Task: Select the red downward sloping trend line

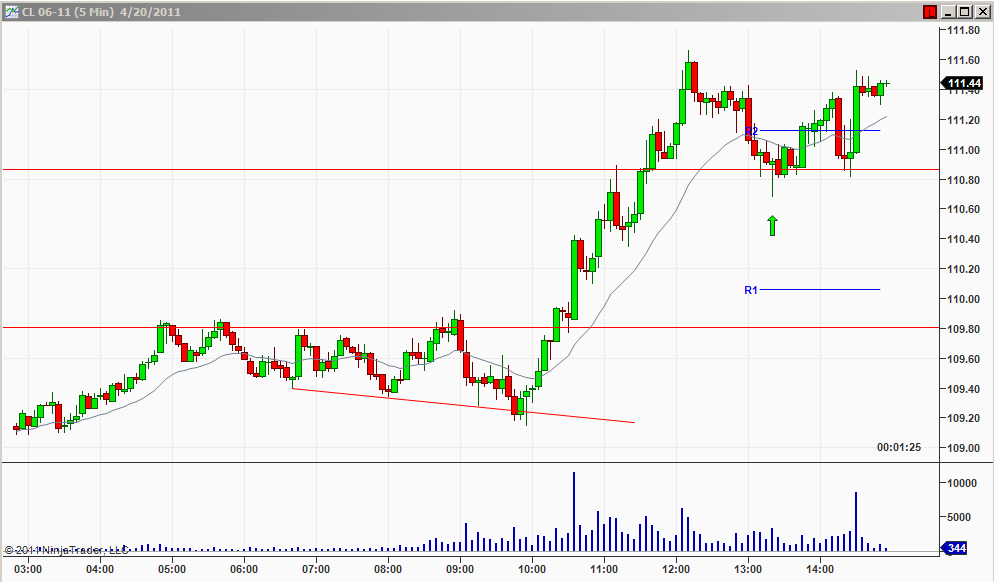Action: tap(463, 405)
